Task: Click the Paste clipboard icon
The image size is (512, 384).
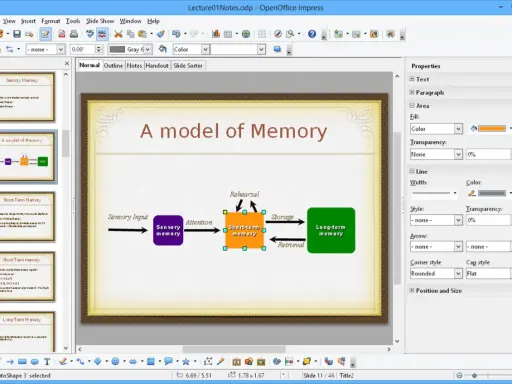Action: [x=142, y=34]
